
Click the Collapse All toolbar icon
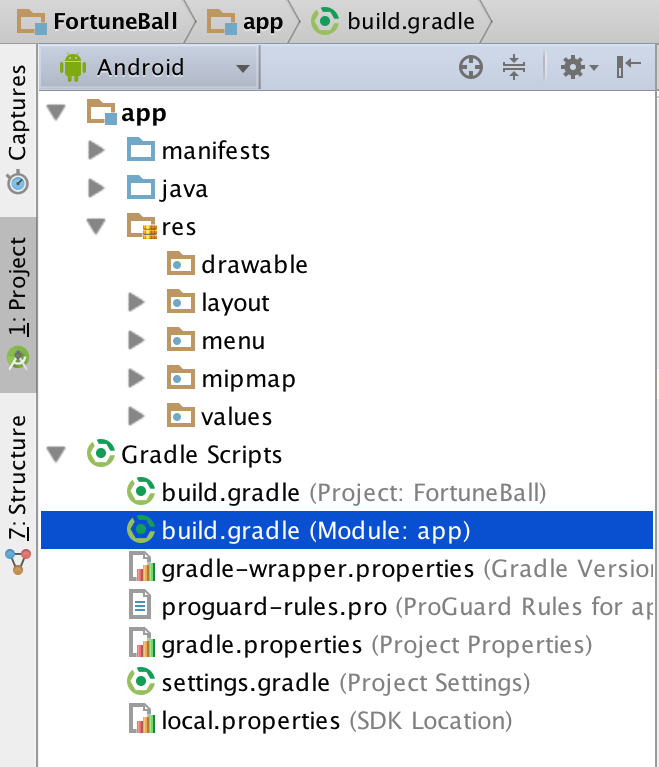514,67
